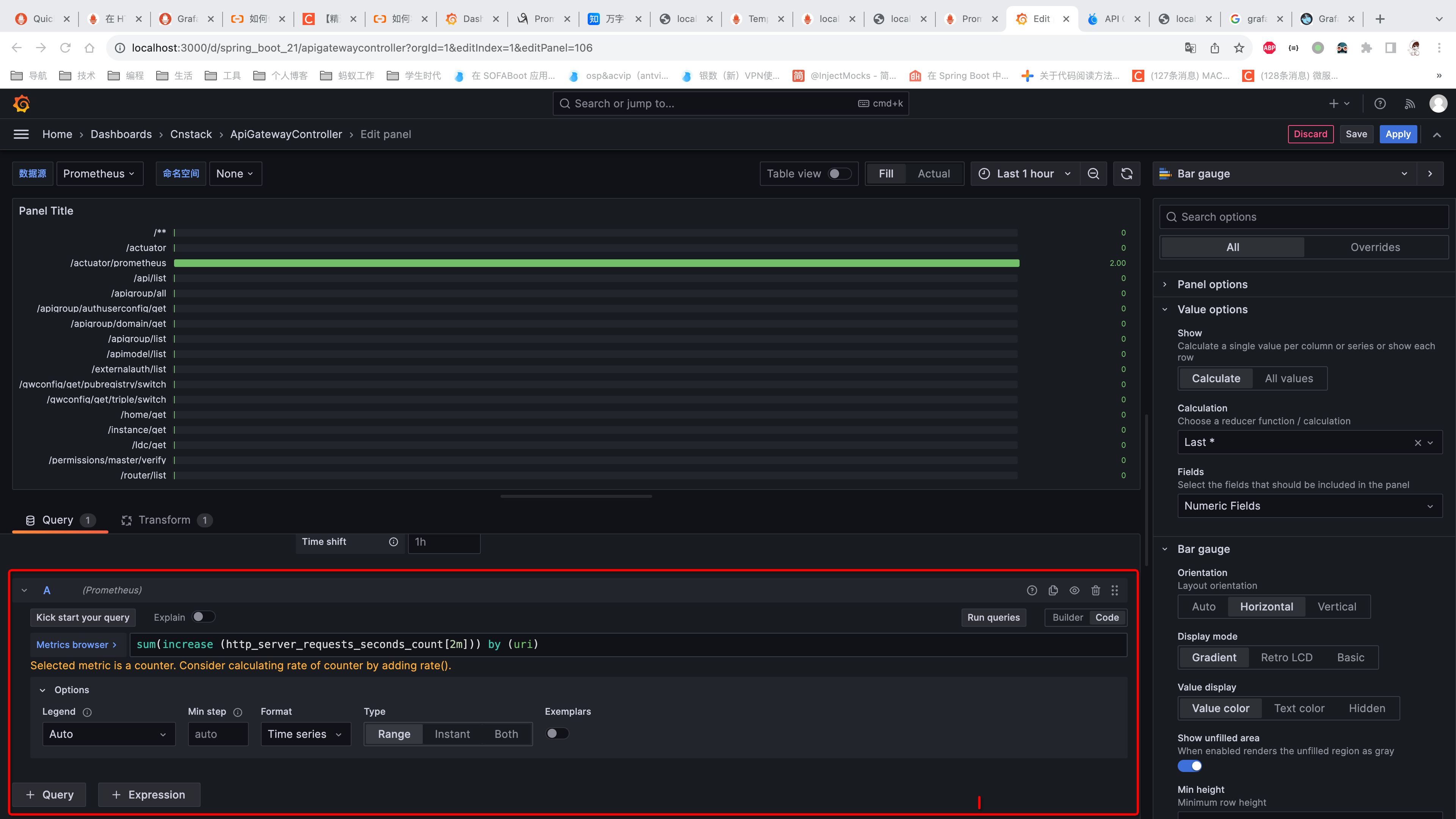The height and width of the screenshot is (819, 1456).
Task: Open query A help icon
Action: tap(1031, 590)
